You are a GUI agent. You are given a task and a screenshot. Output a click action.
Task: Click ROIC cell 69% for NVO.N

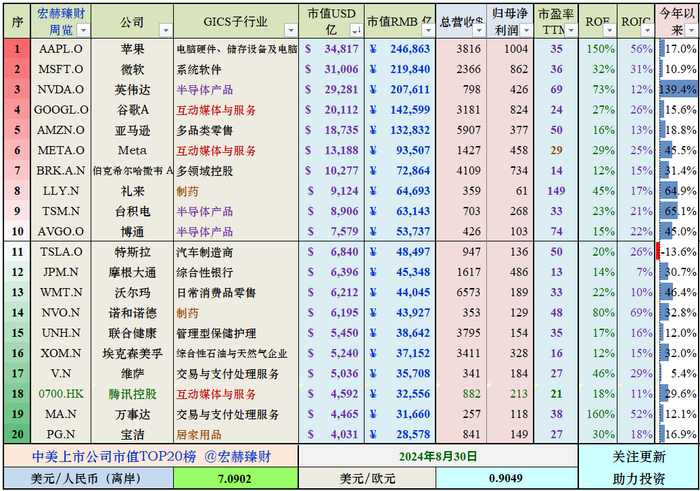click(x=636, y=313)
